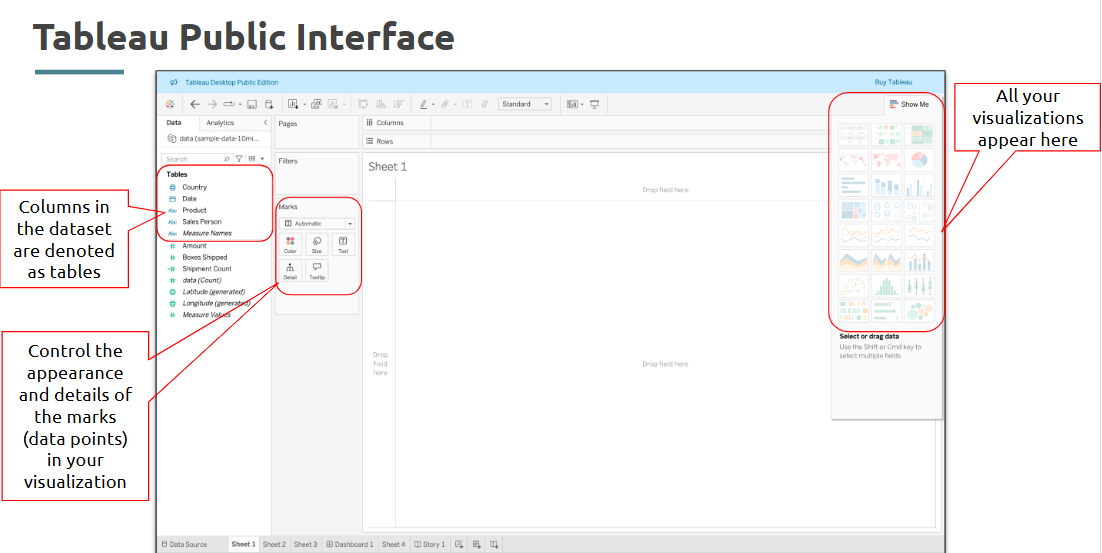This screenshot has height=553, width=1102.
Task: Select the scatter plot in Show Me
Action: click(853, 285)
